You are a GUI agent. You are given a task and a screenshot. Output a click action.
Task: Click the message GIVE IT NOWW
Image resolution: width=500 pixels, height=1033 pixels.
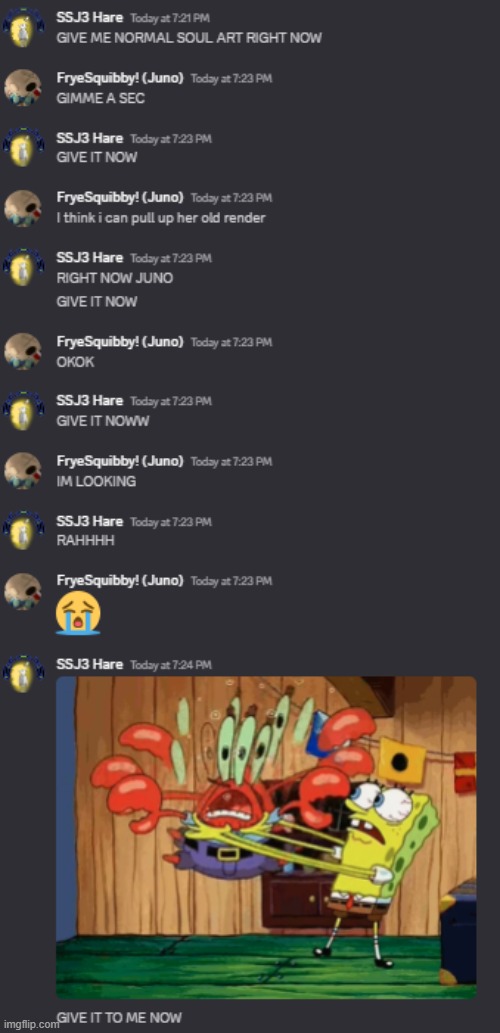[103, 421]
